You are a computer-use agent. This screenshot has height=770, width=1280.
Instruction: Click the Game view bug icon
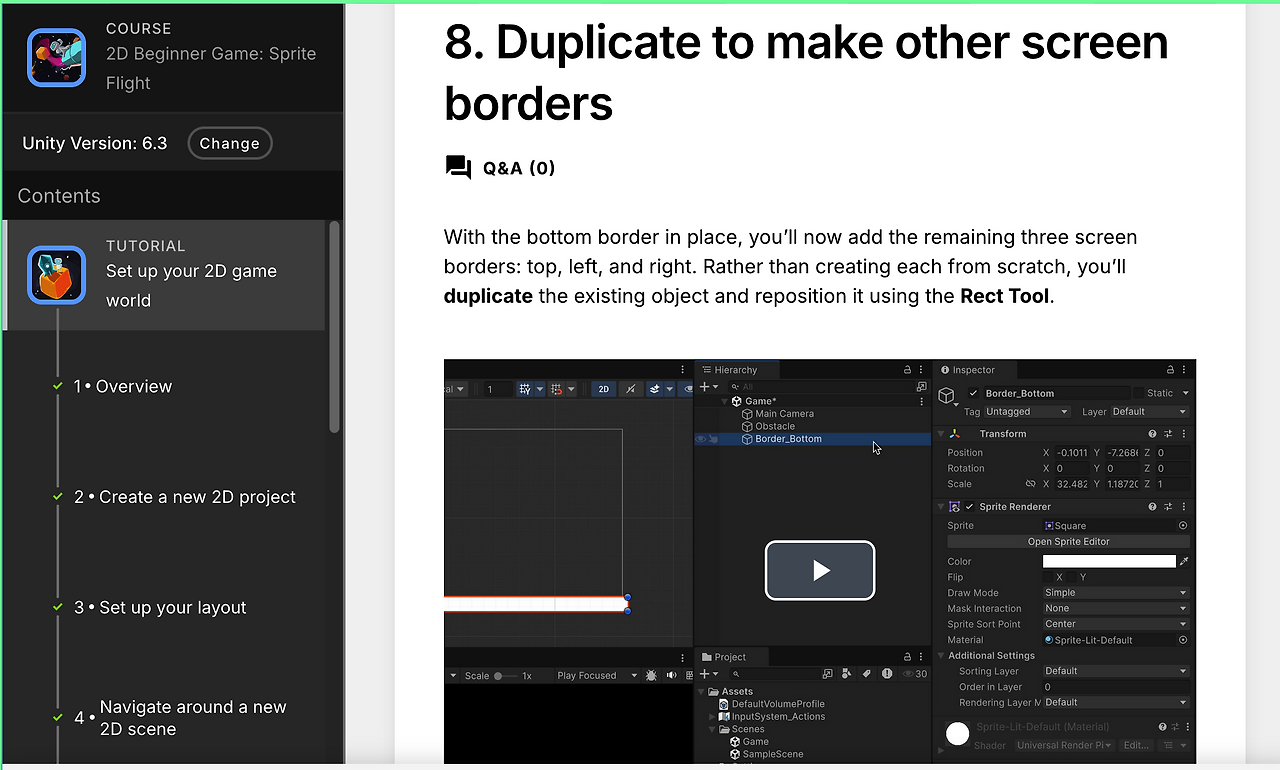pos(652,676)
